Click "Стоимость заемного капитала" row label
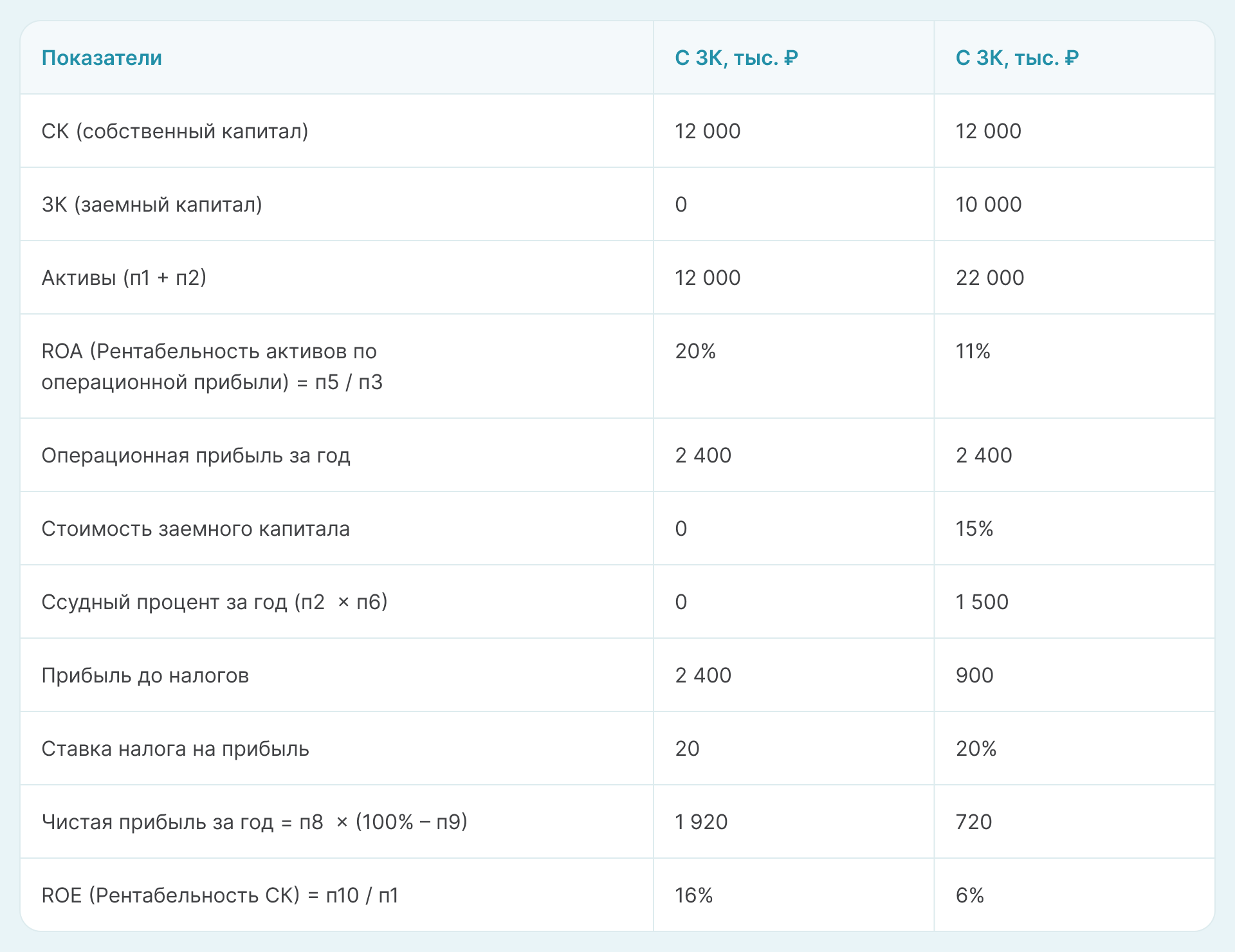The height and width of the screenshot is (952, 1235). click(196, 529)
